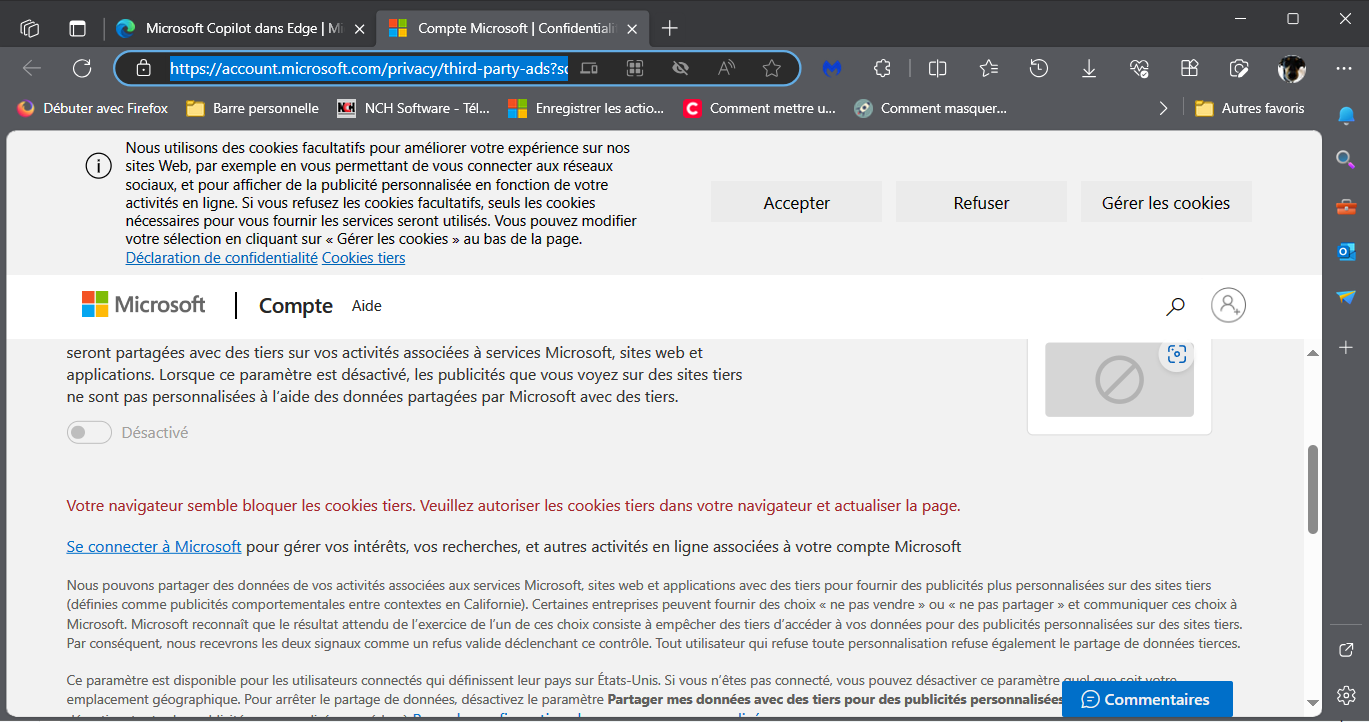The image size is (1369, 722).
Task: Open the Favorites list icon
Action: coord(989,68)
